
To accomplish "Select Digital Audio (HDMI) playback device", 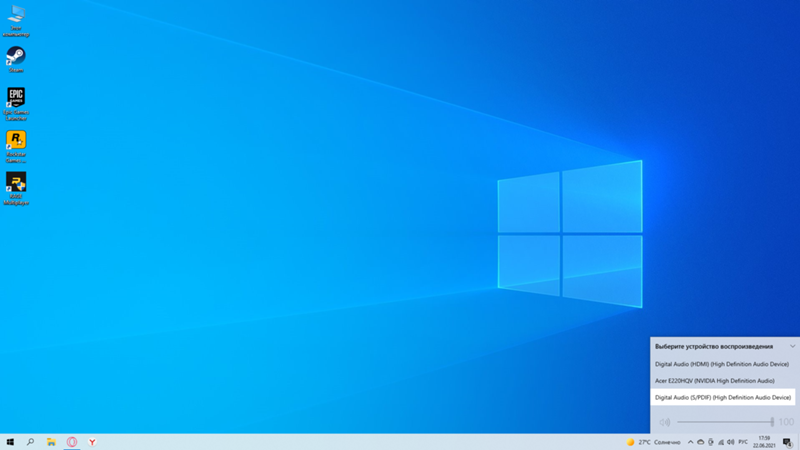I will pos(722,364).
